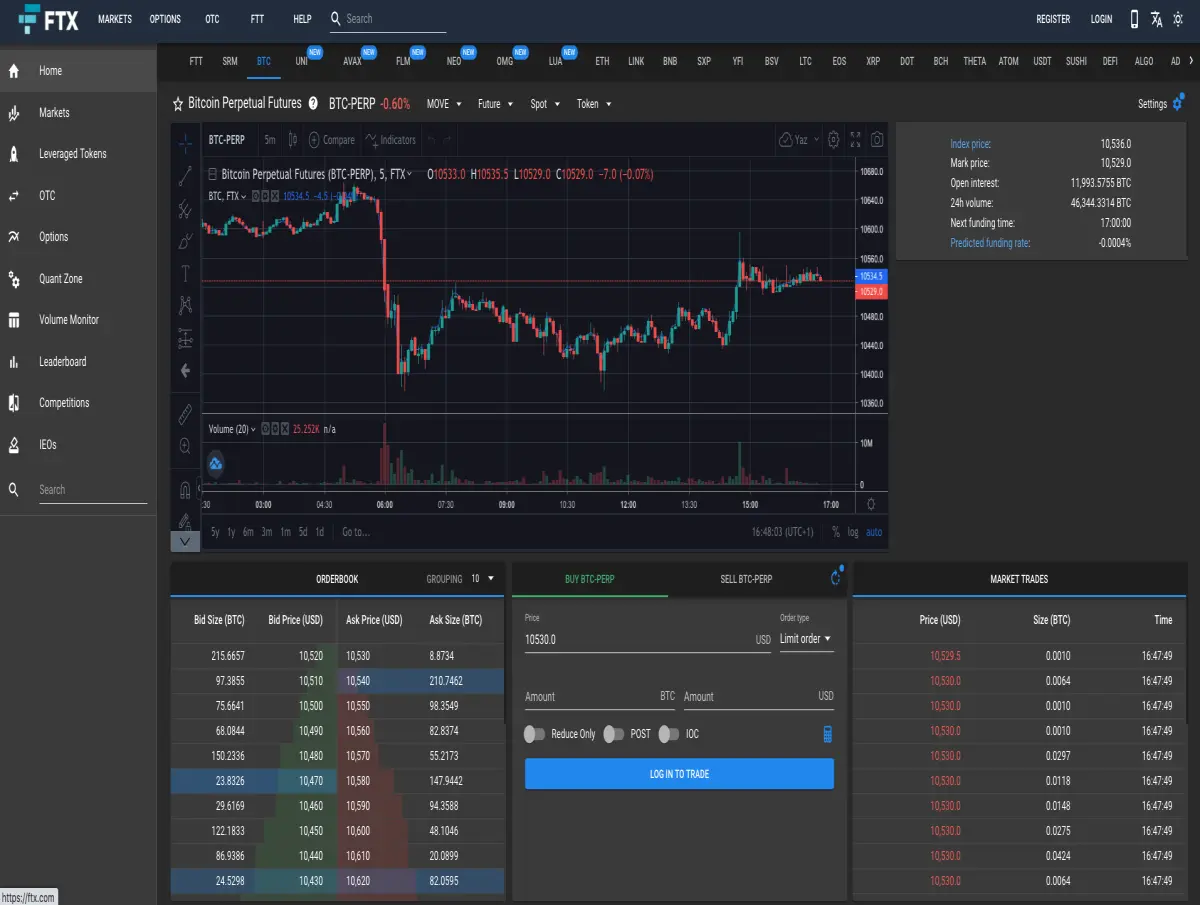Click the BTC Amount input field
Screen dimensions: 1200x905
click(600, 696)
